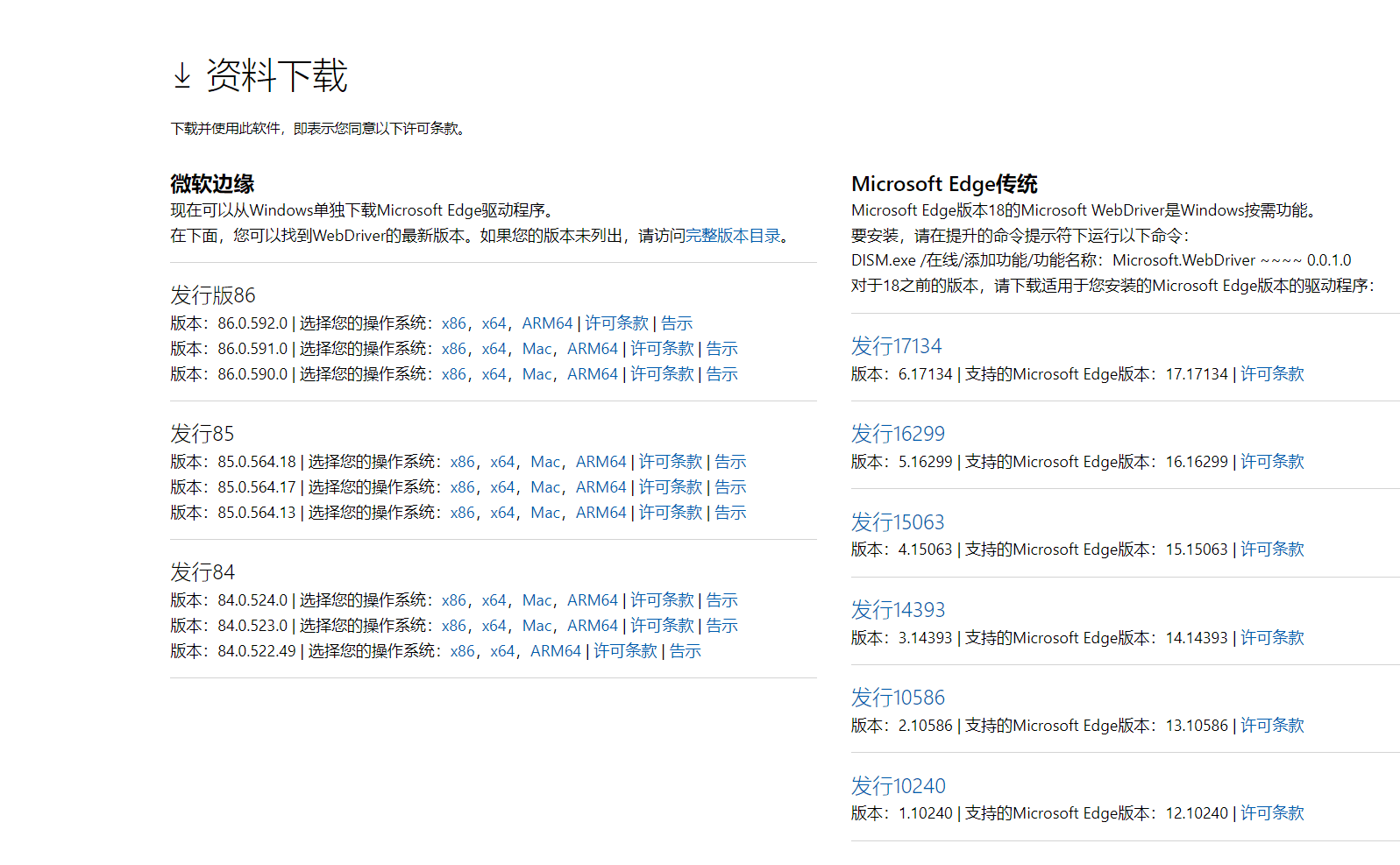Open 告示 for version 85.0.564.18
Screen dimensions: 1400x865
pos(731,462)
